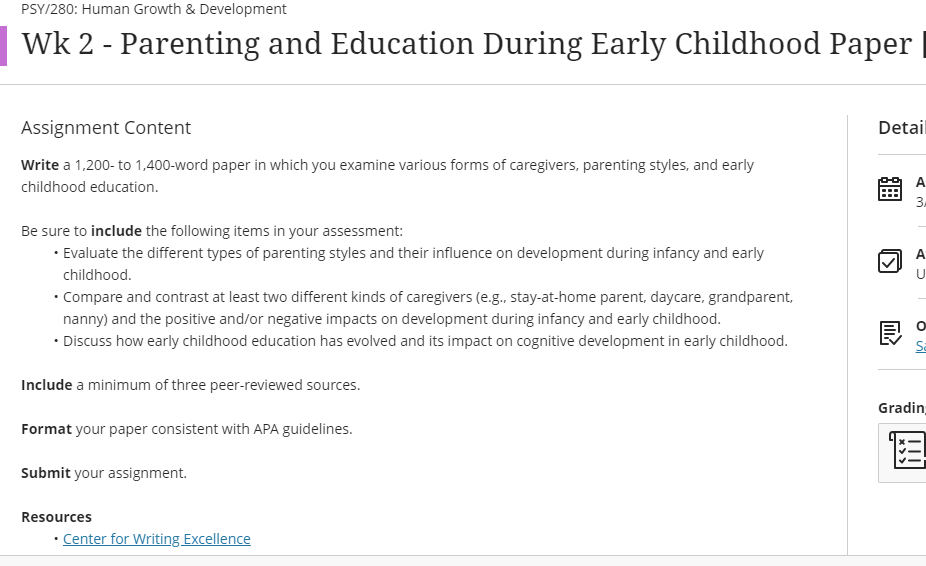This screenshot has width=926, height=566.
Task: Open the grading rubric checklist icon
Action: click(906, 452)
